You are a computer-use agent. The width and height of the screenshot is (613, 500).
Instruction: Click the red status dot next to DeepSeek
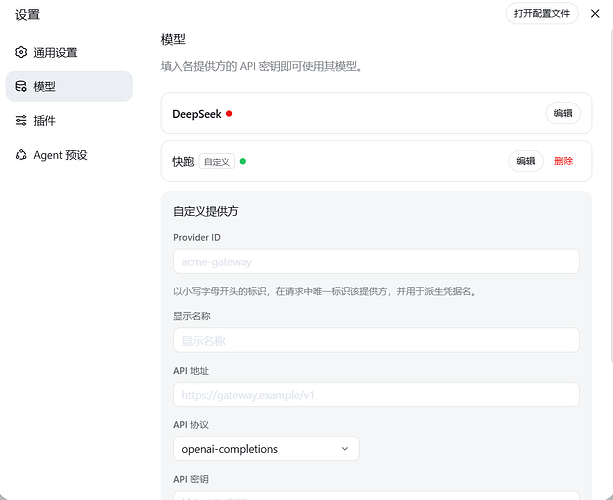[x=229, y=114]
